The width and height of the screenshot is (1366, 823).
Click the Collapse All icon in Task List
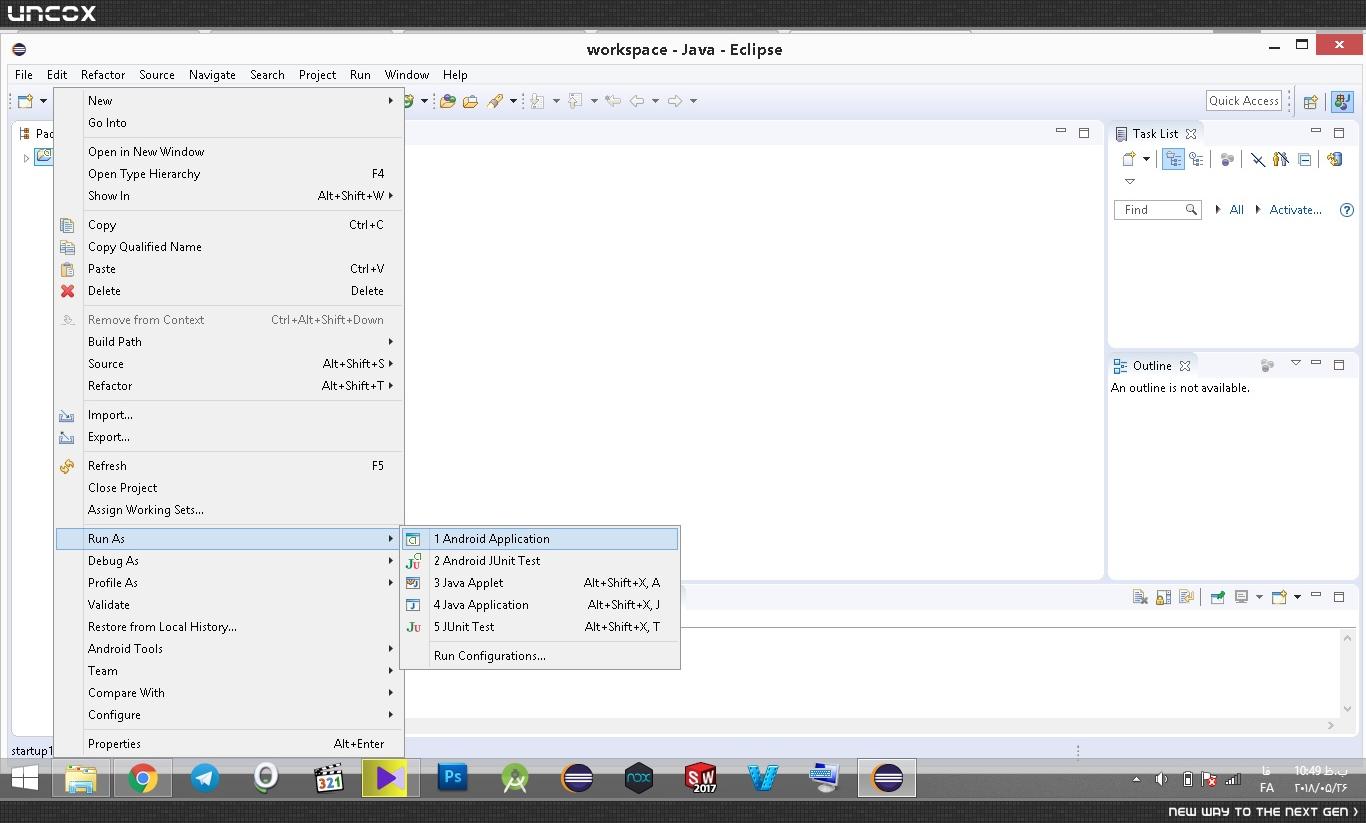(x=1305, y=159)
